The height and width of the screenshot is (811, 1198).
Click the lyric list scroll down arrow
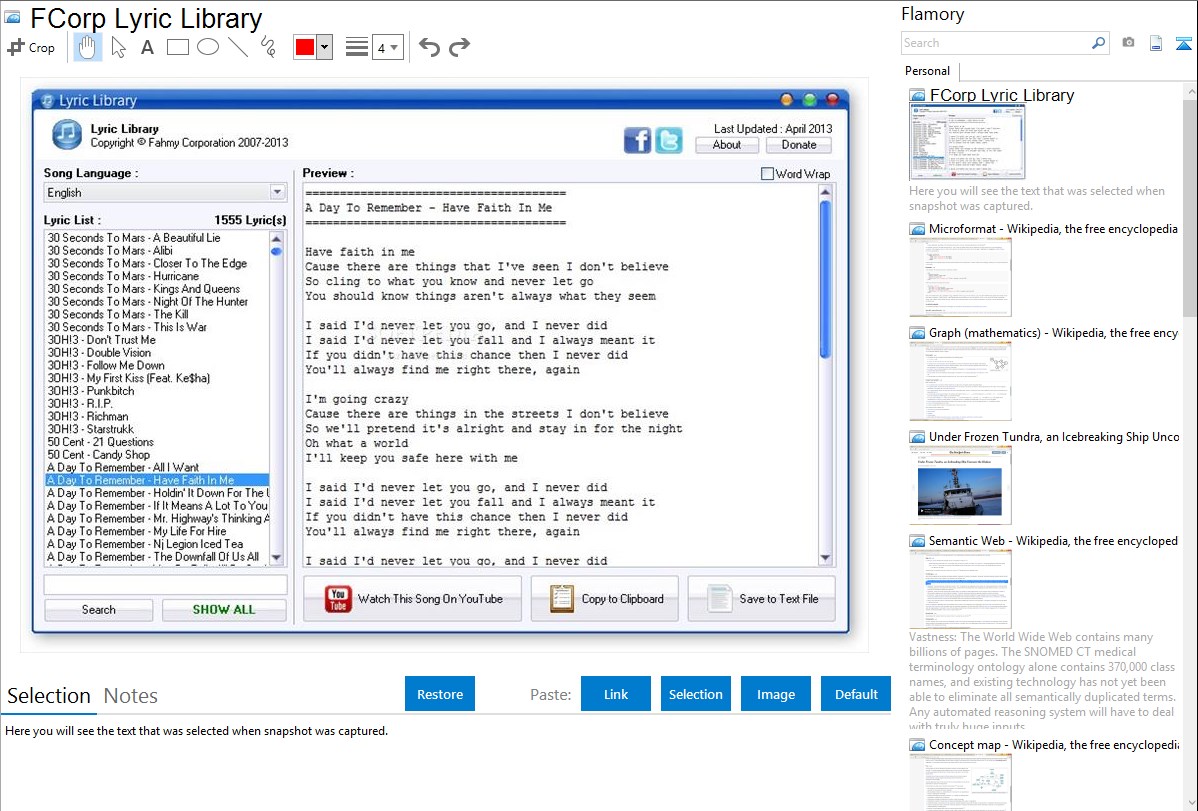coord(277,558)
